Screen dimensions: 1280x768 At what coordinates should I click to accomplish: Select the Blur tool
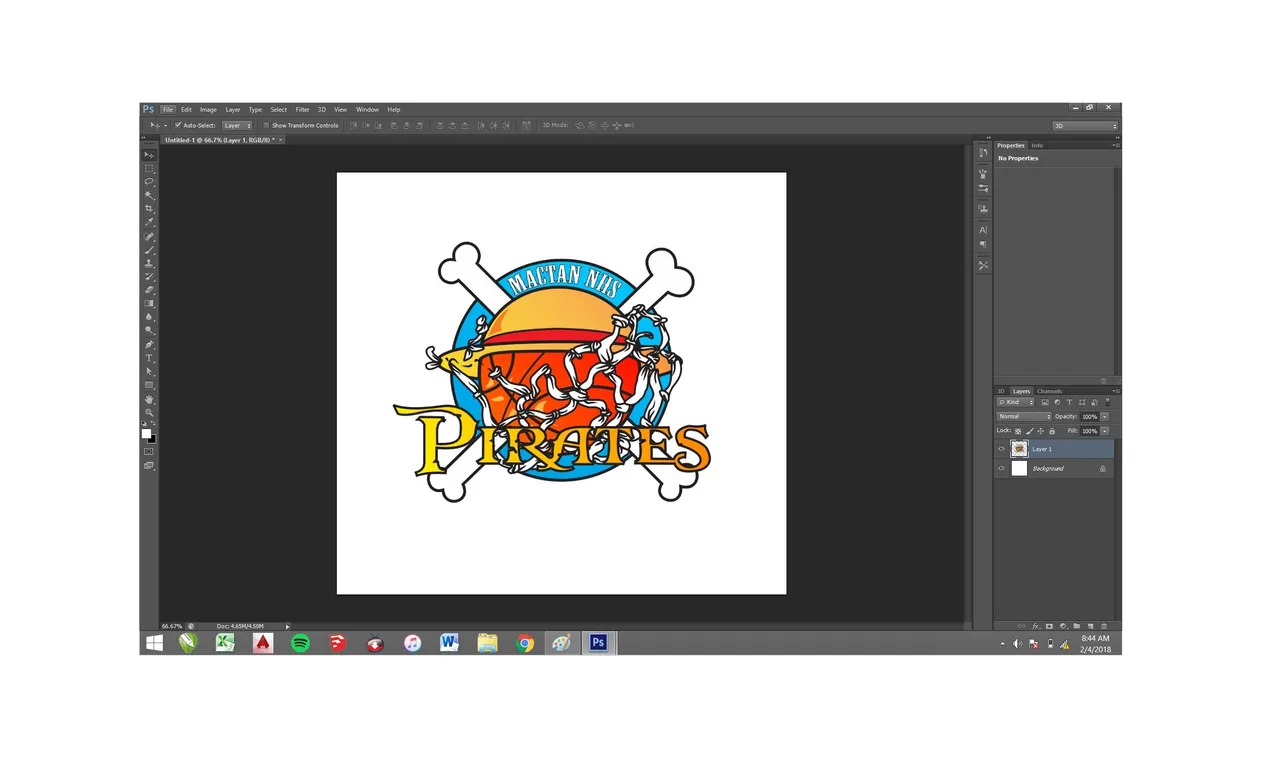click(149, 317)
